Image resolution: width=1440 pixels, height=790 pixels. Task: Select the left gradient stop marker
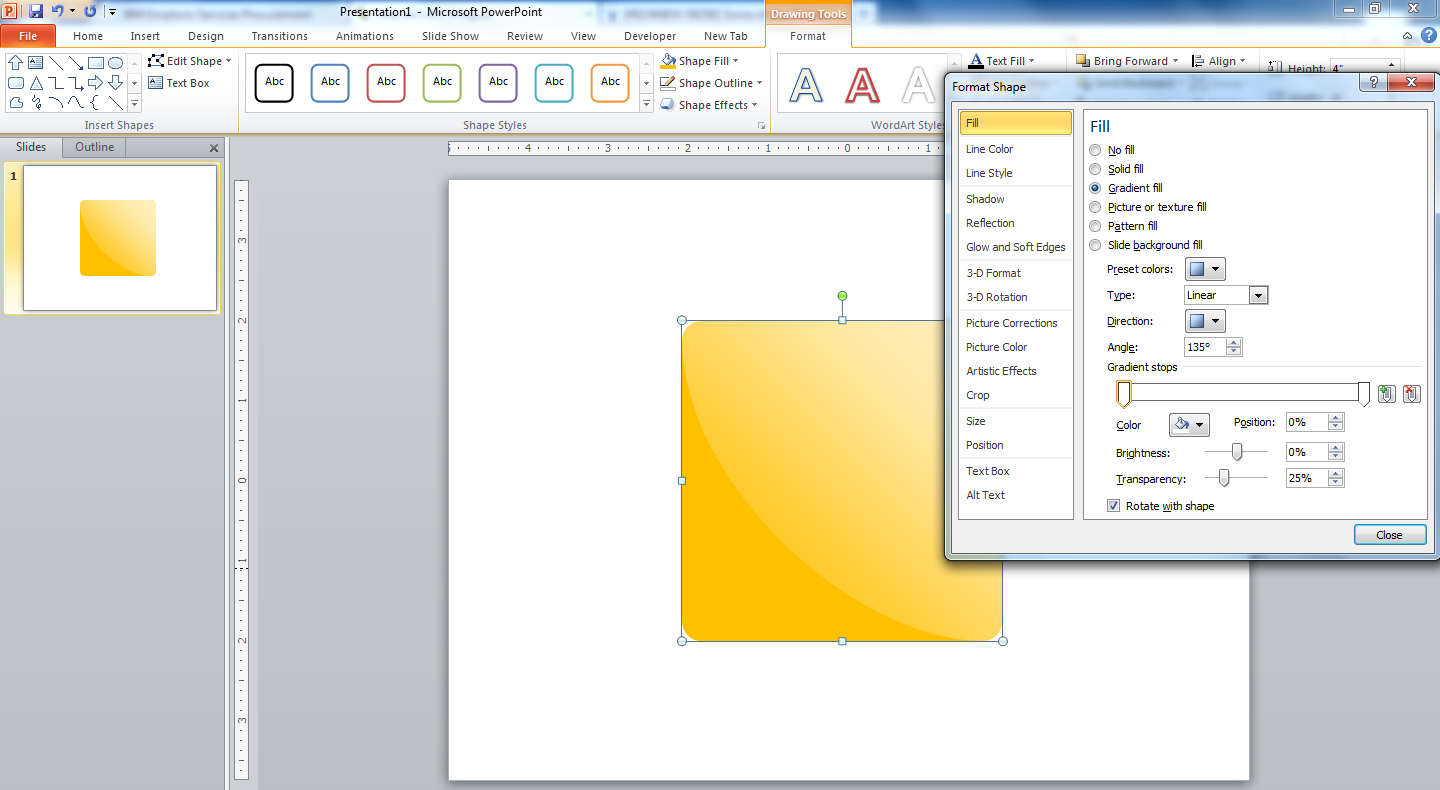click(x=1124, y=395)
